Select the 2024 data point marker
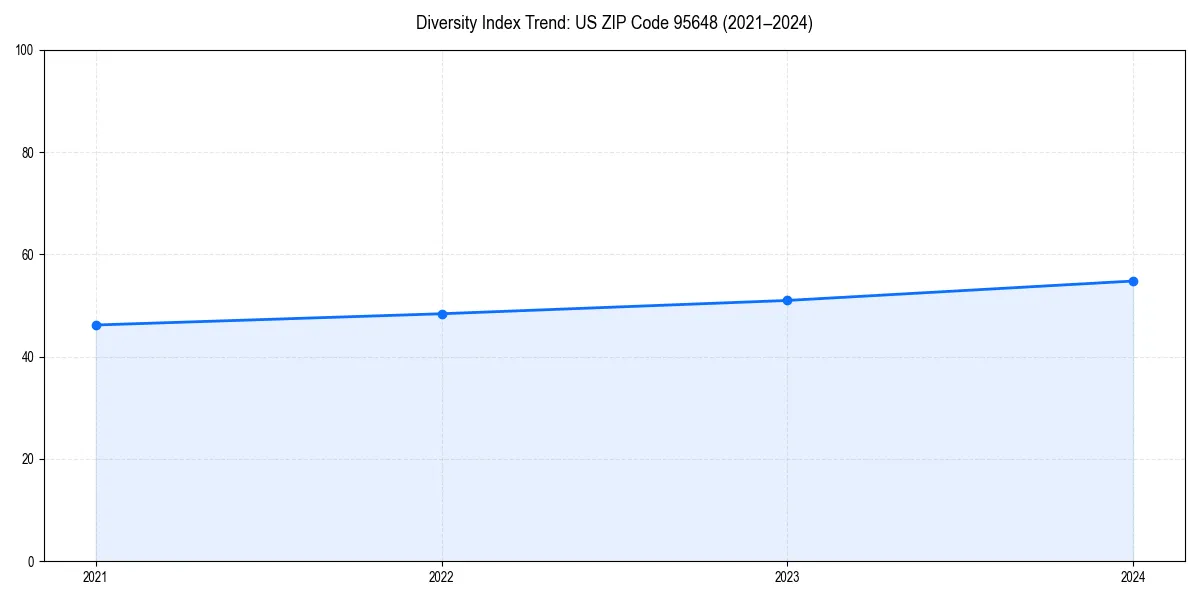The height and width of the screenshot is (600, 1200). 1132,281
